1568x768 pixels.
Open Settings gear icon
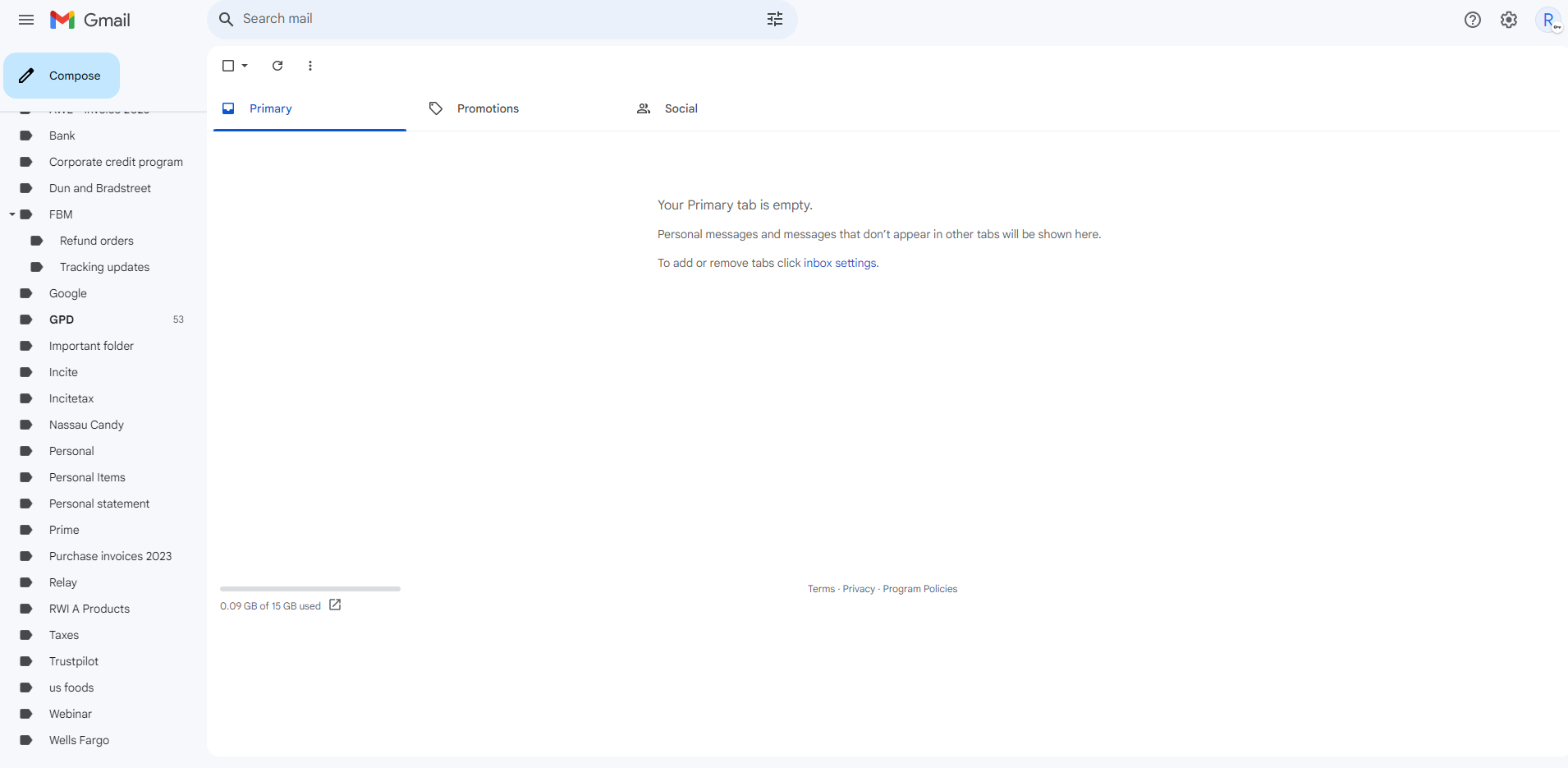point(1509,20)
